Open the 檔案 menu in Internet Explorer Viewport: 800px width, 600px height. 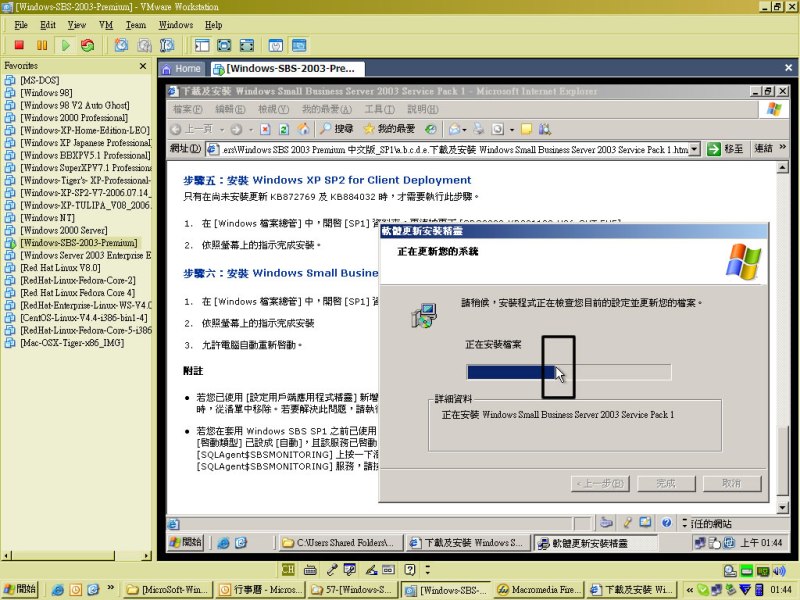pyautogui.click(x=187, y=109)
